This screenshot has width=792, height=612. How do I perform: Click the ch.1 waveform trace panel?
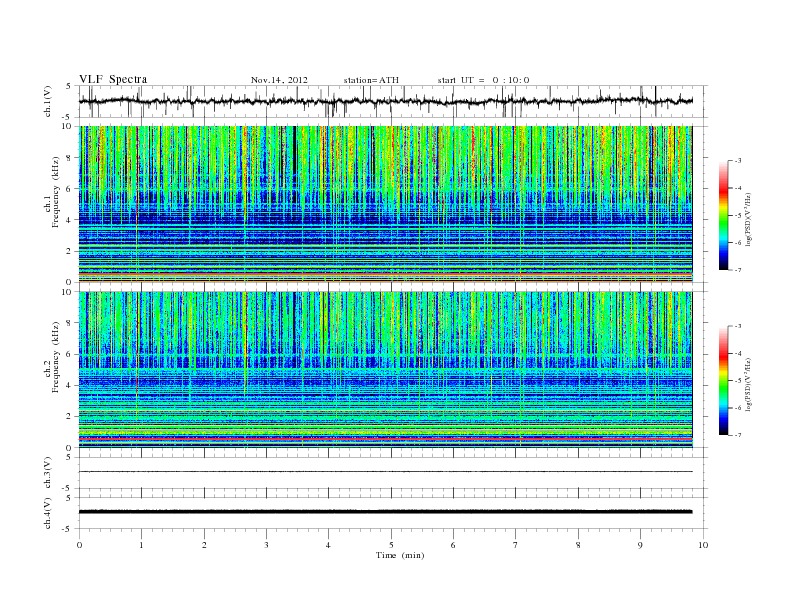coord(393,101)
